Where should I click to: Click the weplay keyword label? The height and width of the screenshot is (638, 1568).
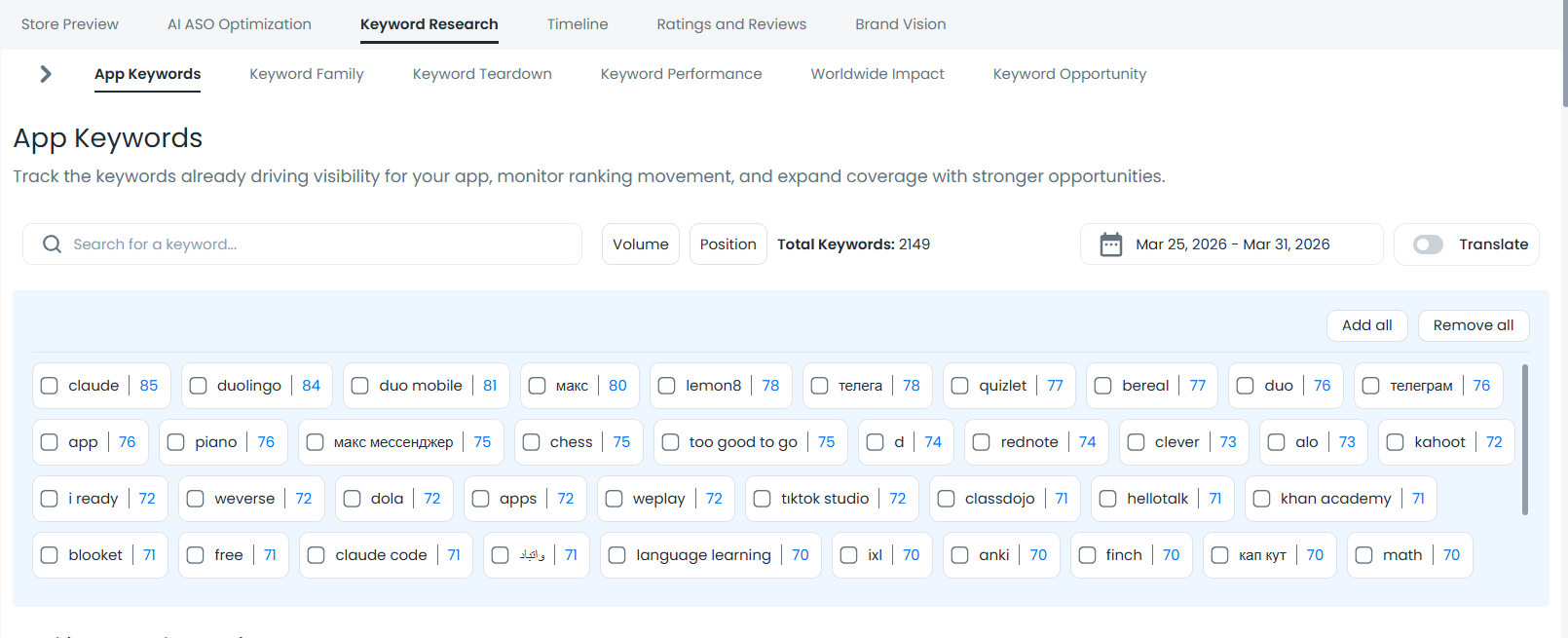[659, 499]
